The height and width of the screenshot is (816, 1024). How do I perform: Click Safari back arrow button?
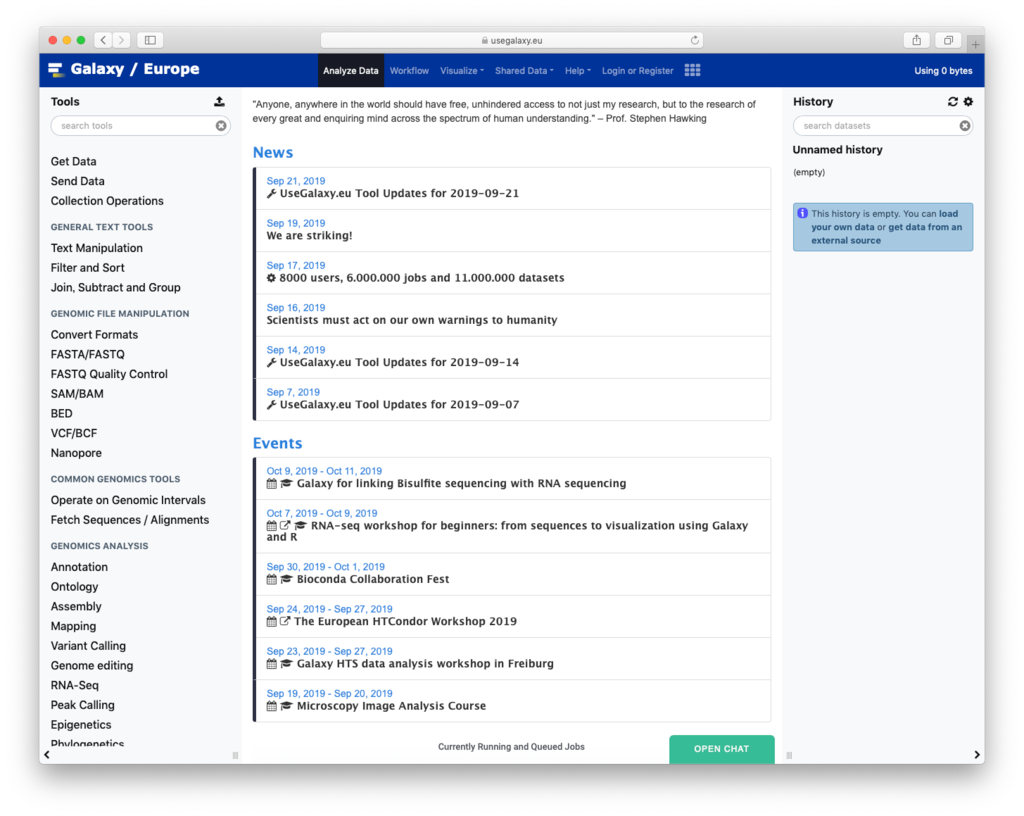click(x=103, y=40)
